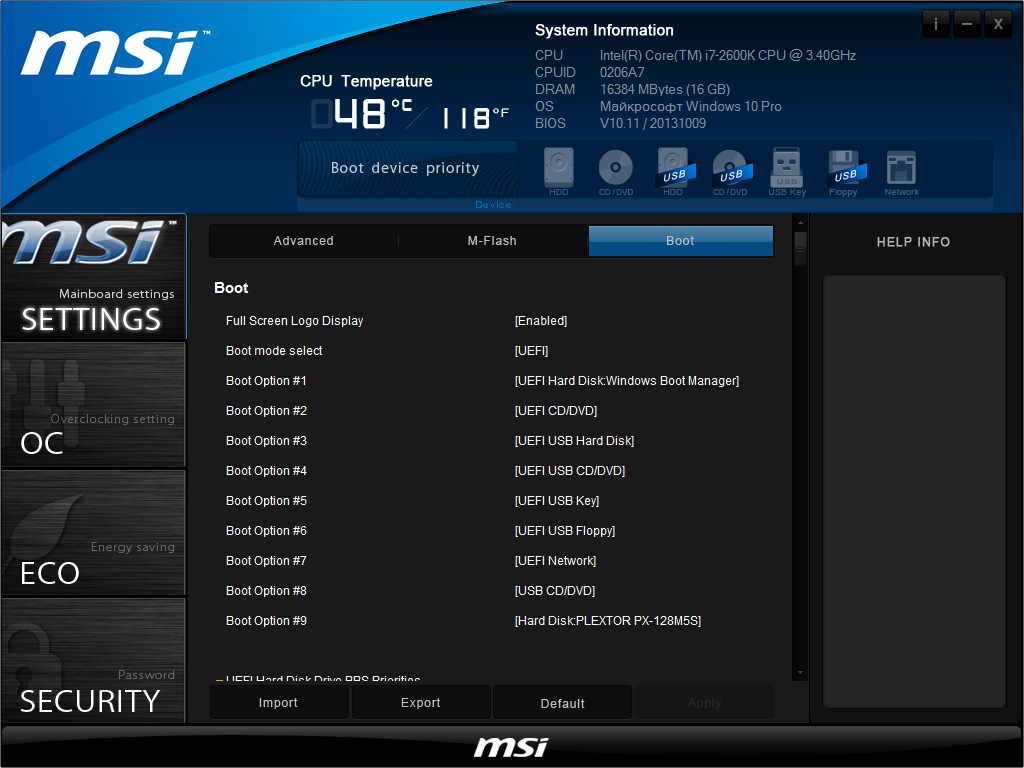Click the HELP INFO heading
Viewport: 1024px width, 768px height.
tap(913, 242)
